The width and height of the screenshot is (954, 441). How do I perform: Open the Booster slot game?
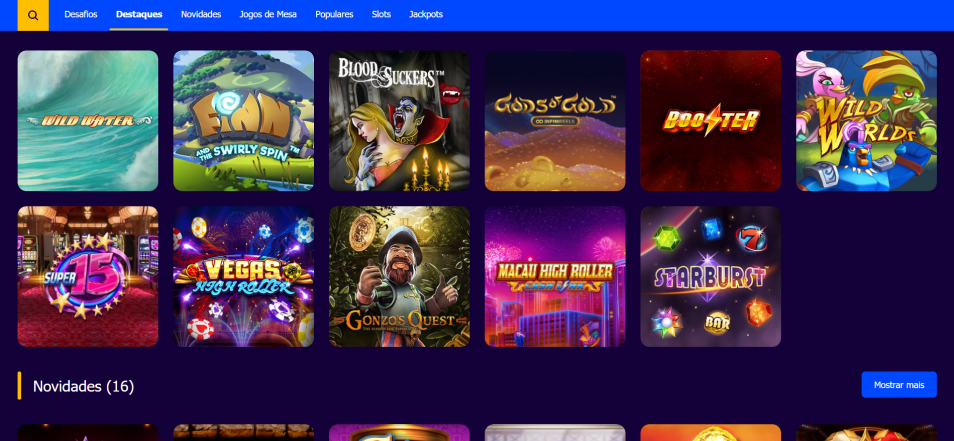click(x=711, y=120)
